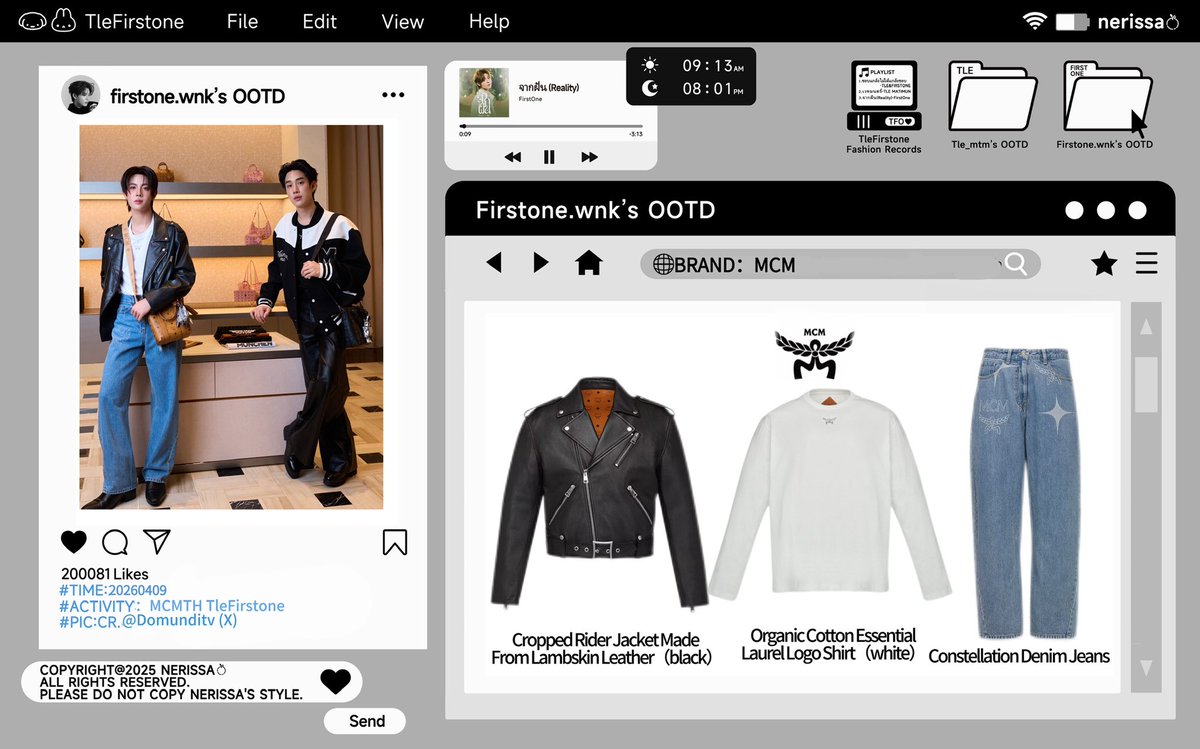The height and width of the screenshot is (749, 1200).
Task: Click scrollbar down arrow
Action: click(1146, 667)
